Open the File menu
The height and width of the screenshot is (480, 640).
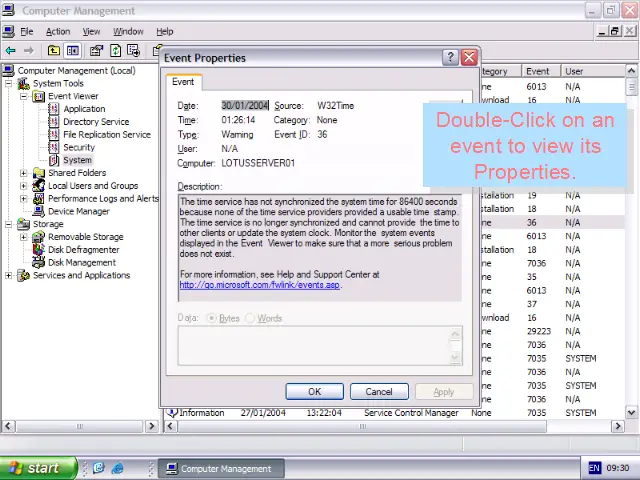click(27, 31)
